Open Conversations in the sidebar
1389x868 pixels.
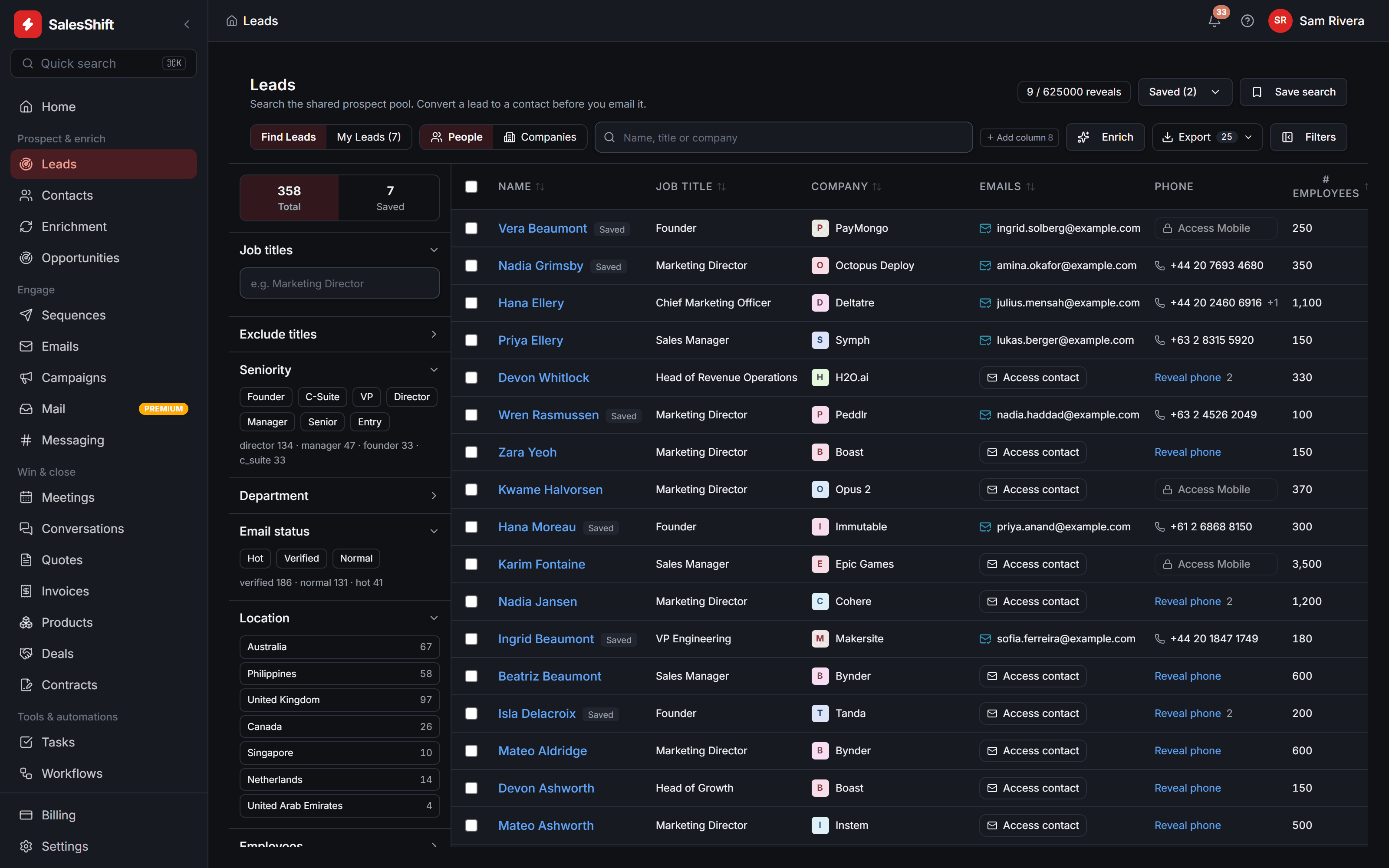tap(103, 529)
